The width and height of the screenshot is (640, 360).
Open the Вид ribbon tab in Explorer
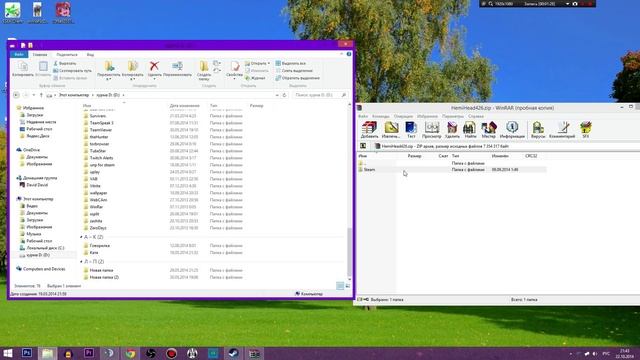point(90,54)
